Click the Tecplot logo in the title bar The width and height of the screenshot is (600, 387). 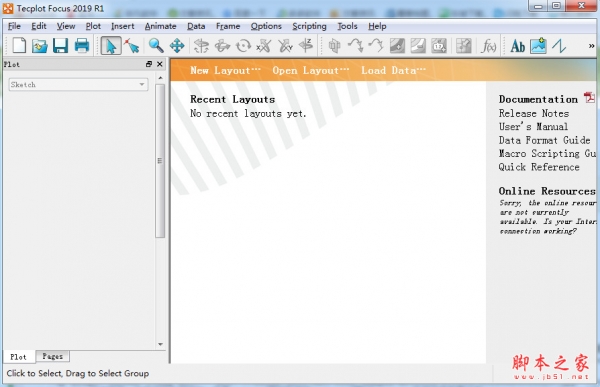8,8
